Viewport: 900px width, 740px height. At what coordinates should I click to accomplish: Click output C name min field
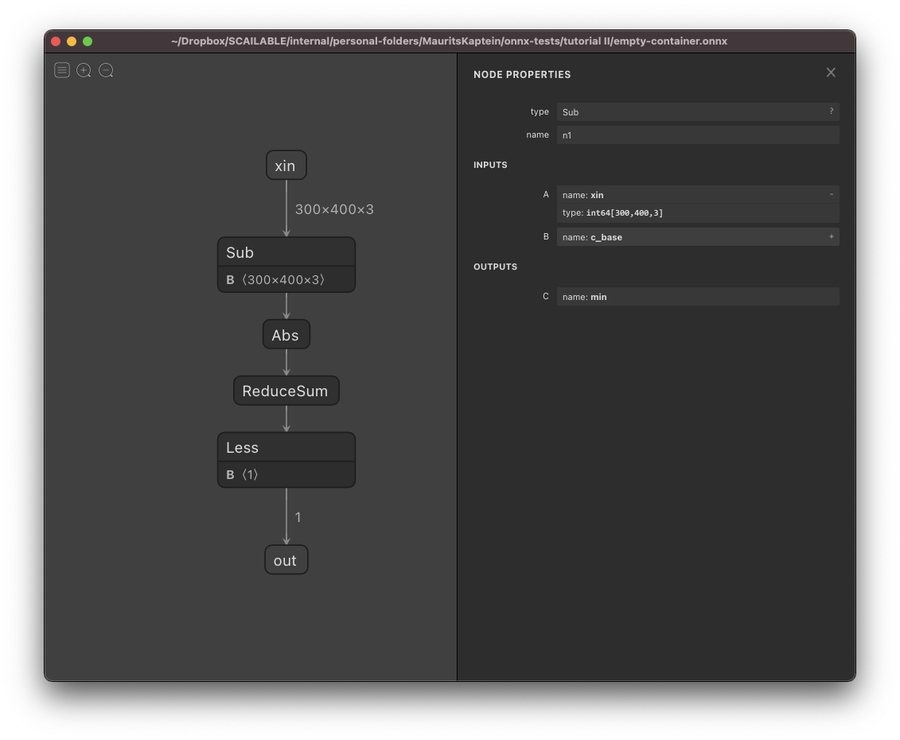tap(696, 297)
